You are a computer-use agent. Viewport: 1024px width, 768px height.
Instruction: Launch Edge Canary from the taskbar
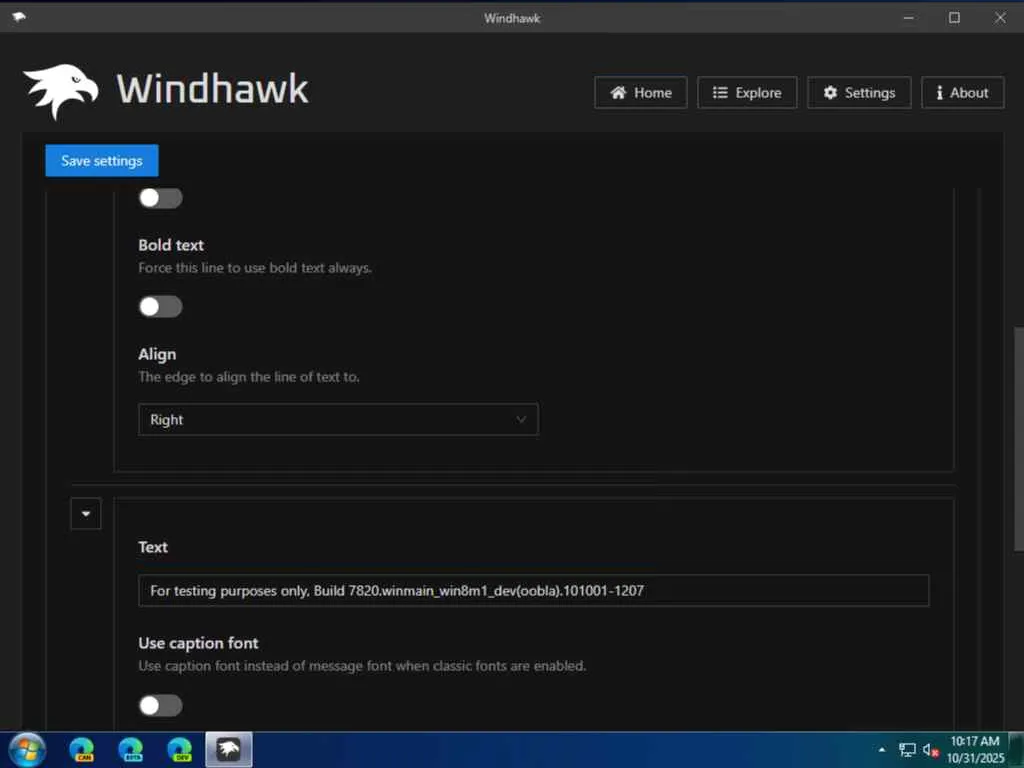82,750
